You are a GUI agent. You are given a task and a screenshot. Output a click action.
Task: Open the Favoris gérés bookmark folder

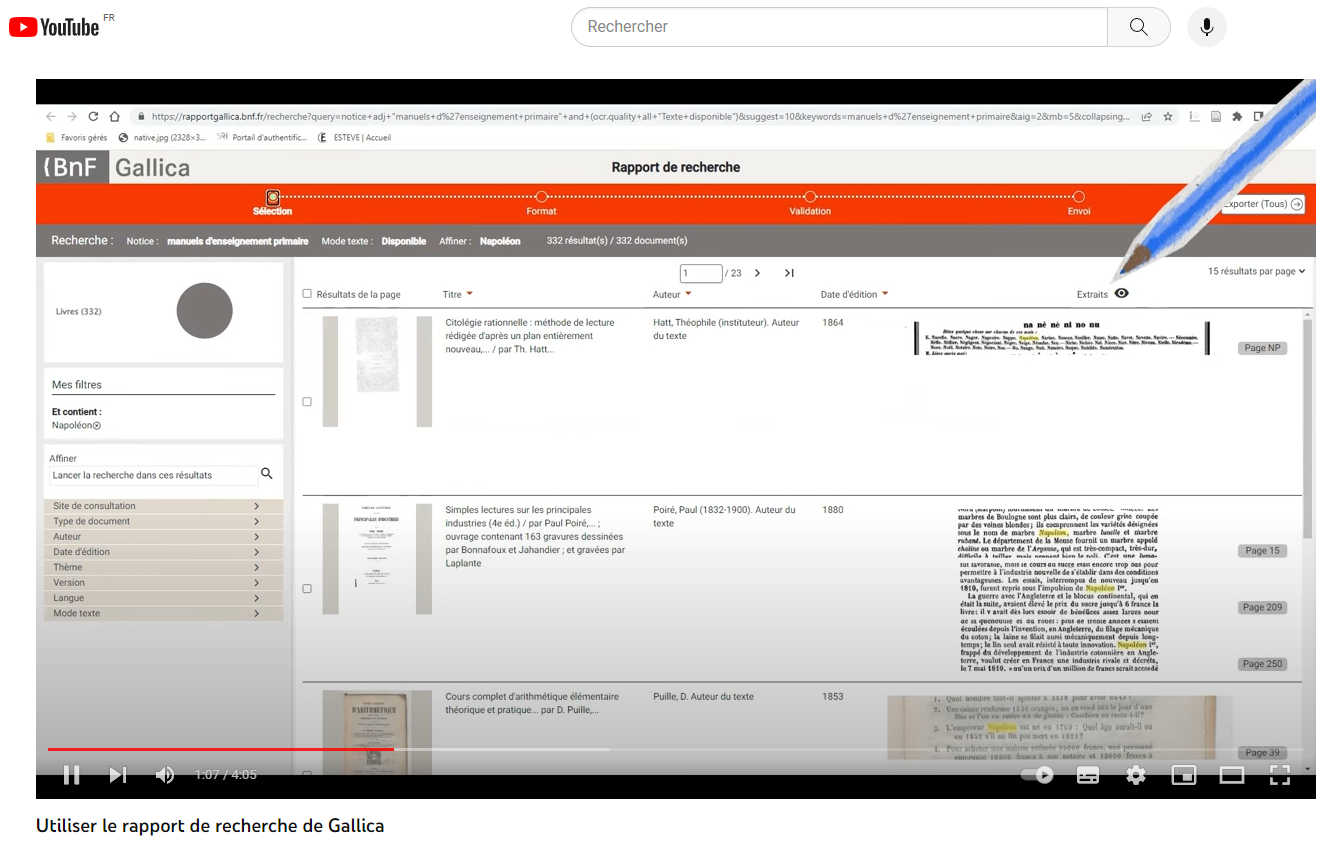(77, 138)
